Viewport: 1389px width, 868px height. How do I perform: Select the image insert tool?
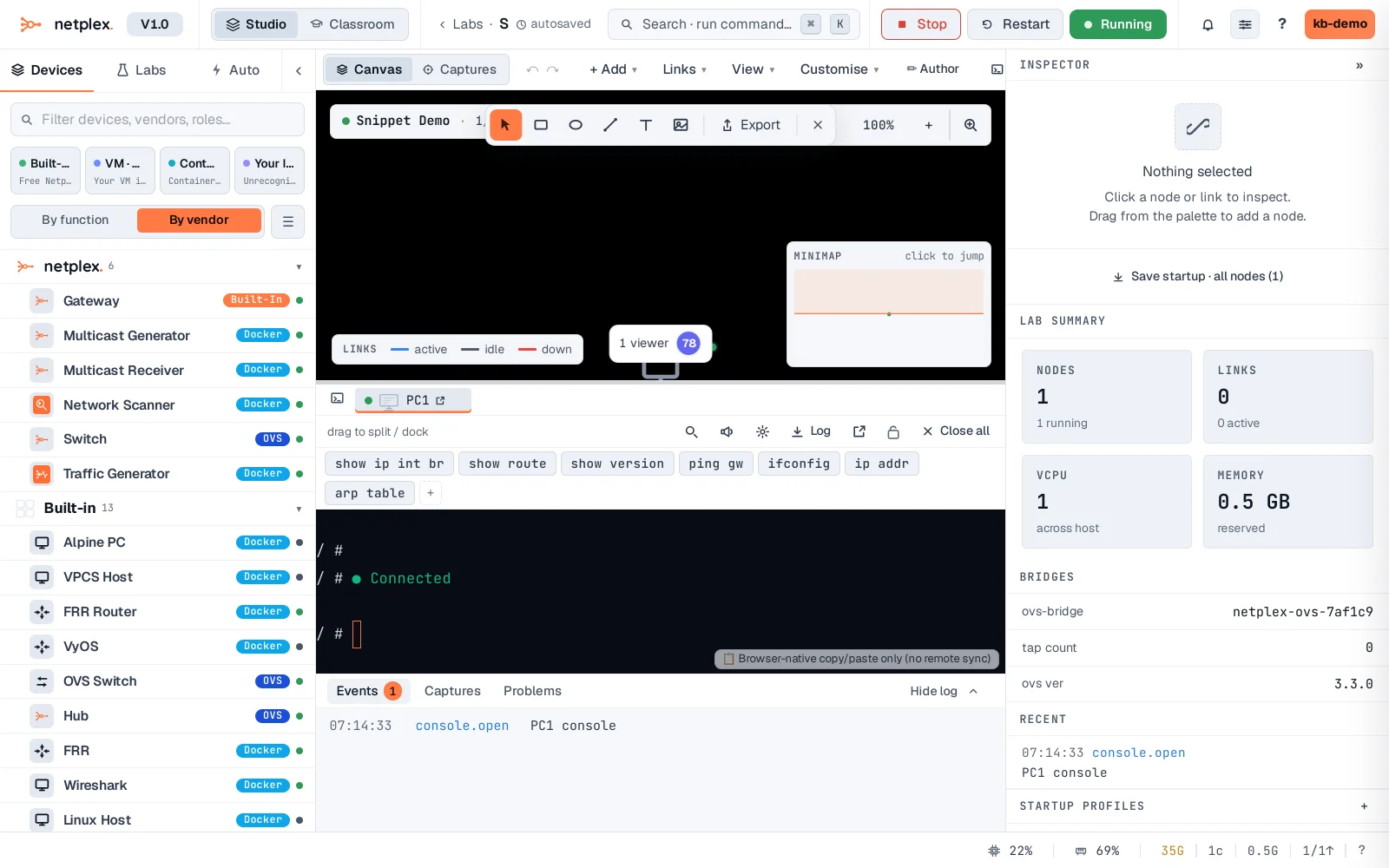[x=681, y=125]
